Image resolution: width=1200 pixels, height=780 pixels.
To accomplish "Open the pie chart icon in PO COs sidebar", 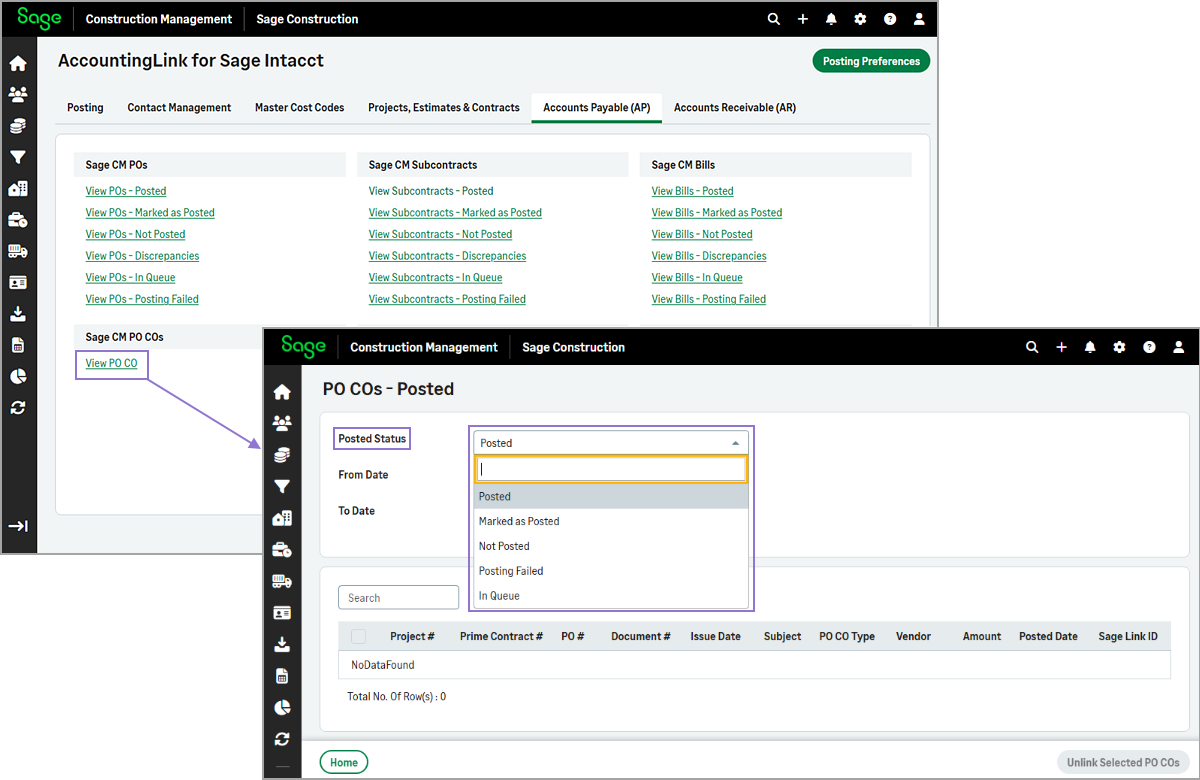I will [x=282, y=707].
